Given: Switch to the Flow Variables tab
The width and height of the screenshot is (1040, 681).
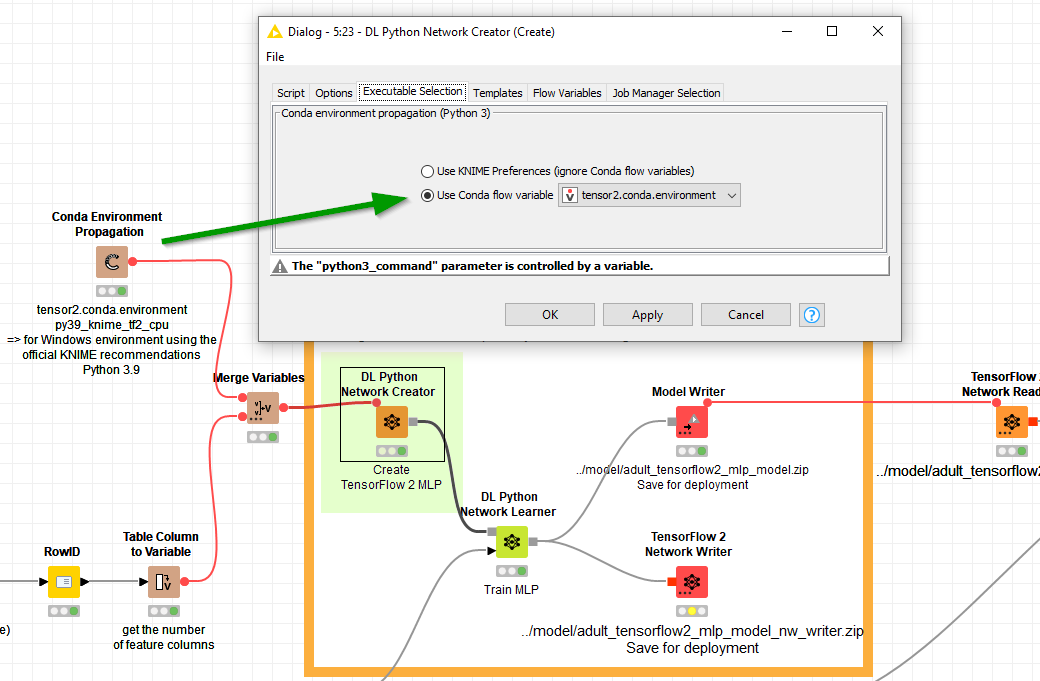Looking at the screenshot, I should click(567, 92).
